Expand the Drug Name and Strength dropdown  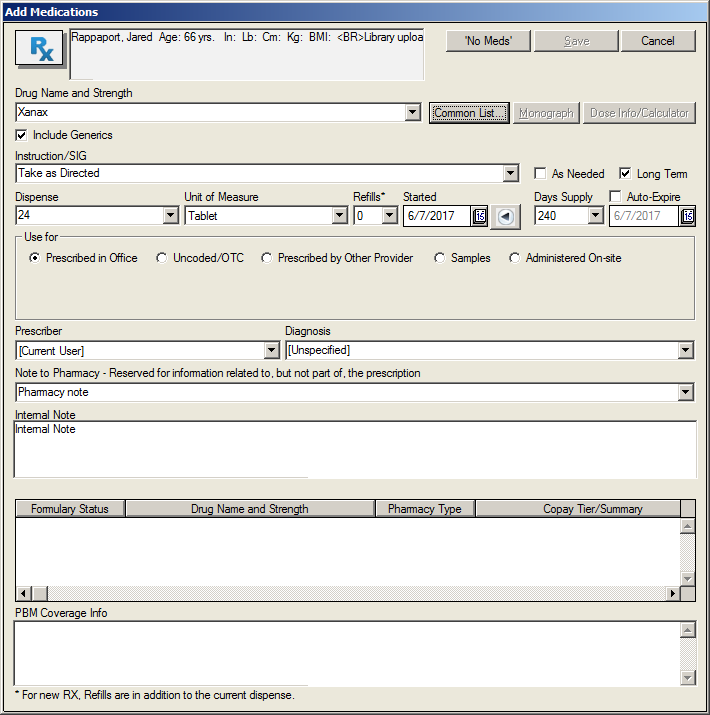(x=412, y=113)
